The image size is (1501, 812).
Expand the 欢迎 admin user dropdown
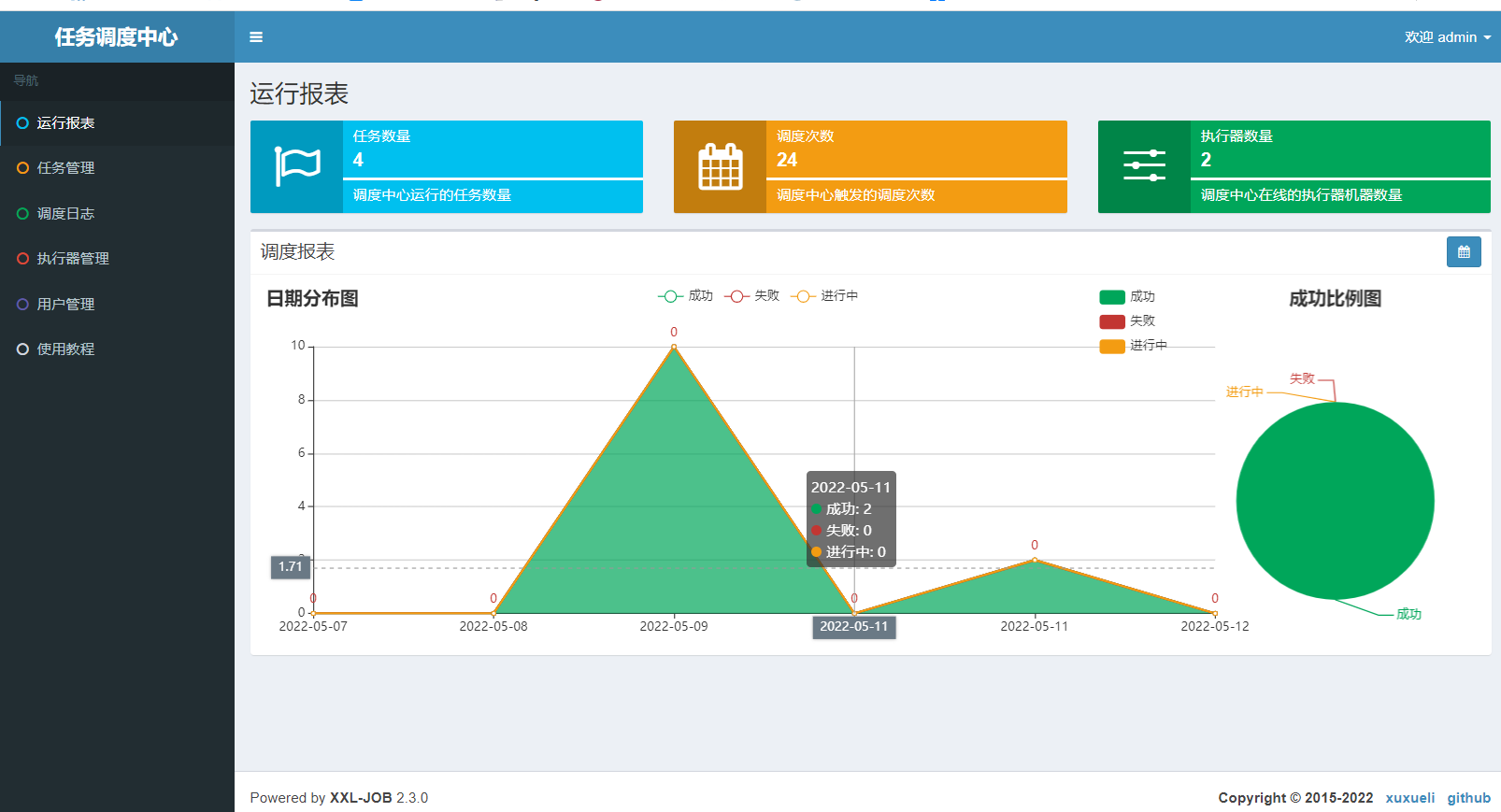[x=1447, y=37]
